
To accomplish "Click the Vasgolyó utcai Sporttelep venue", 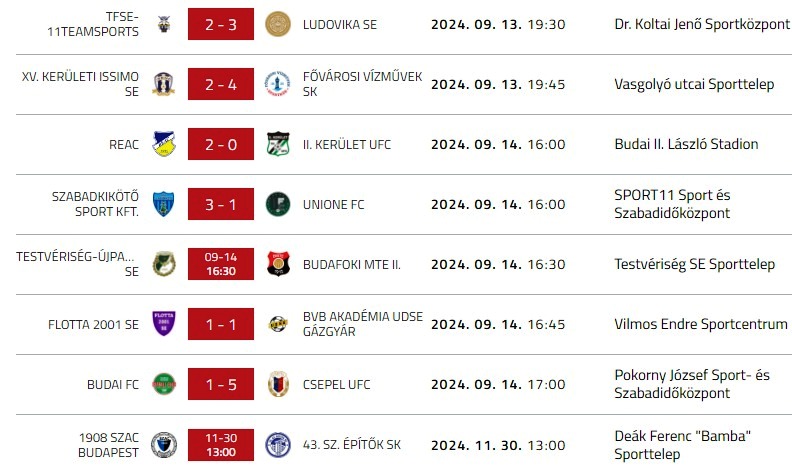I will tap(694, 85).
